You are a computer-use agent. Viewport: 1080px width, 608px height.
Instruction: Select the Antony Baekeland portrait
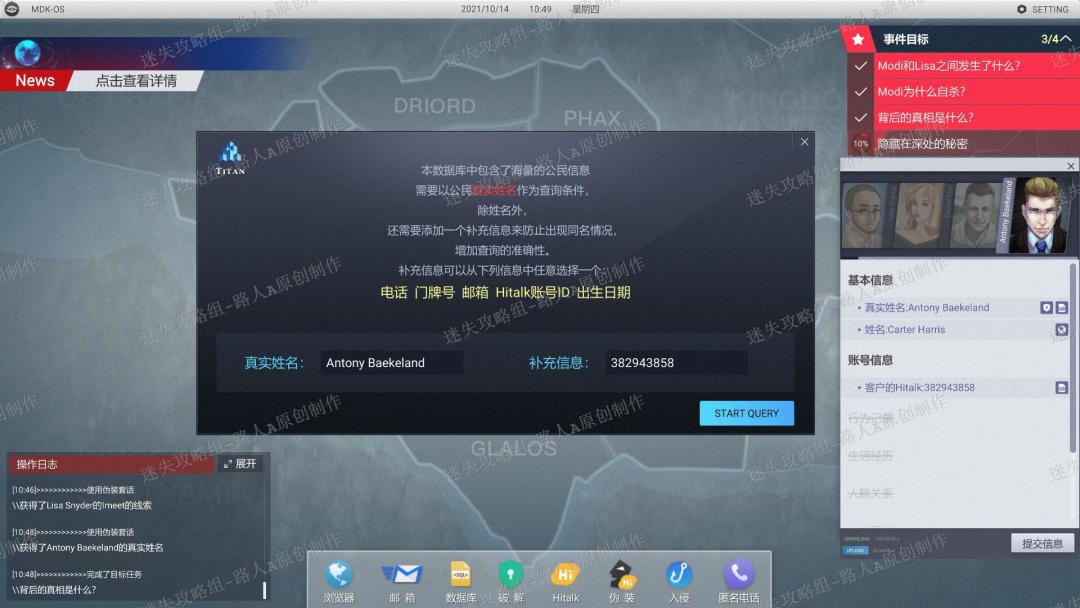tap(1039, 216)
